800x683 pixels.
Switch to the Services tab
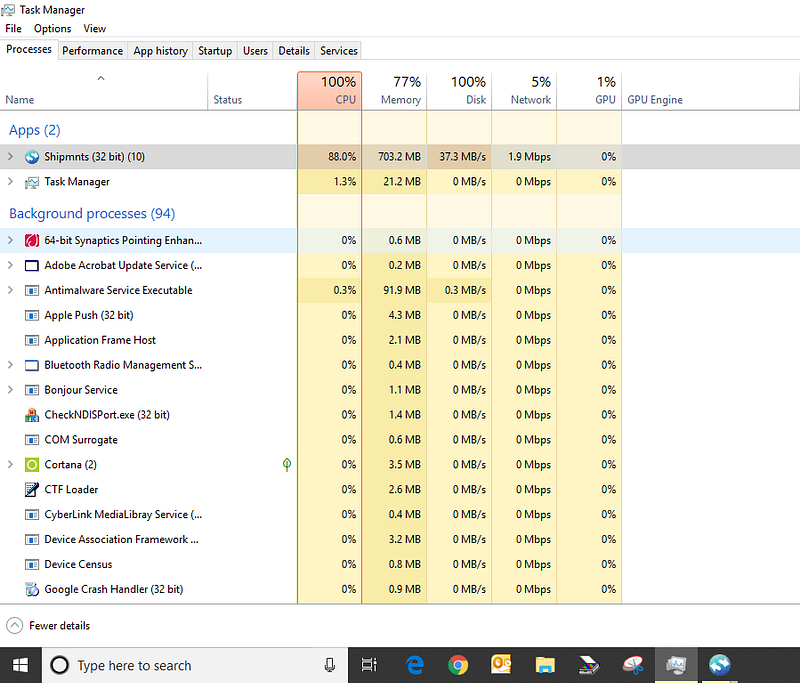(339, 51)
